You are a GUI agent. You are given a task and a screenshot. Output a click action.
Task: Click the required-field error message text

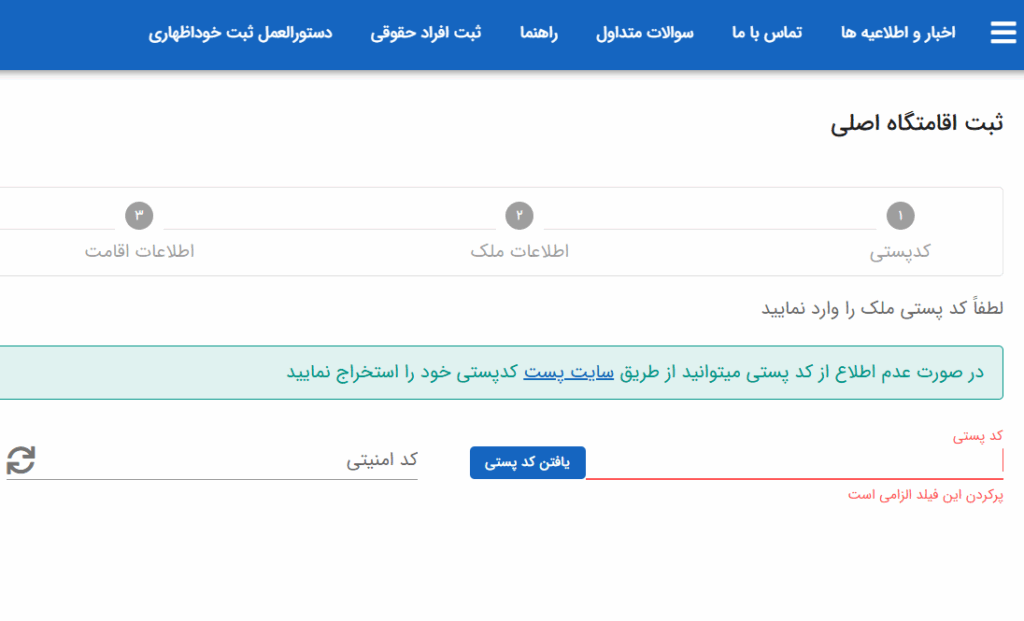click(x=925, y=495)
